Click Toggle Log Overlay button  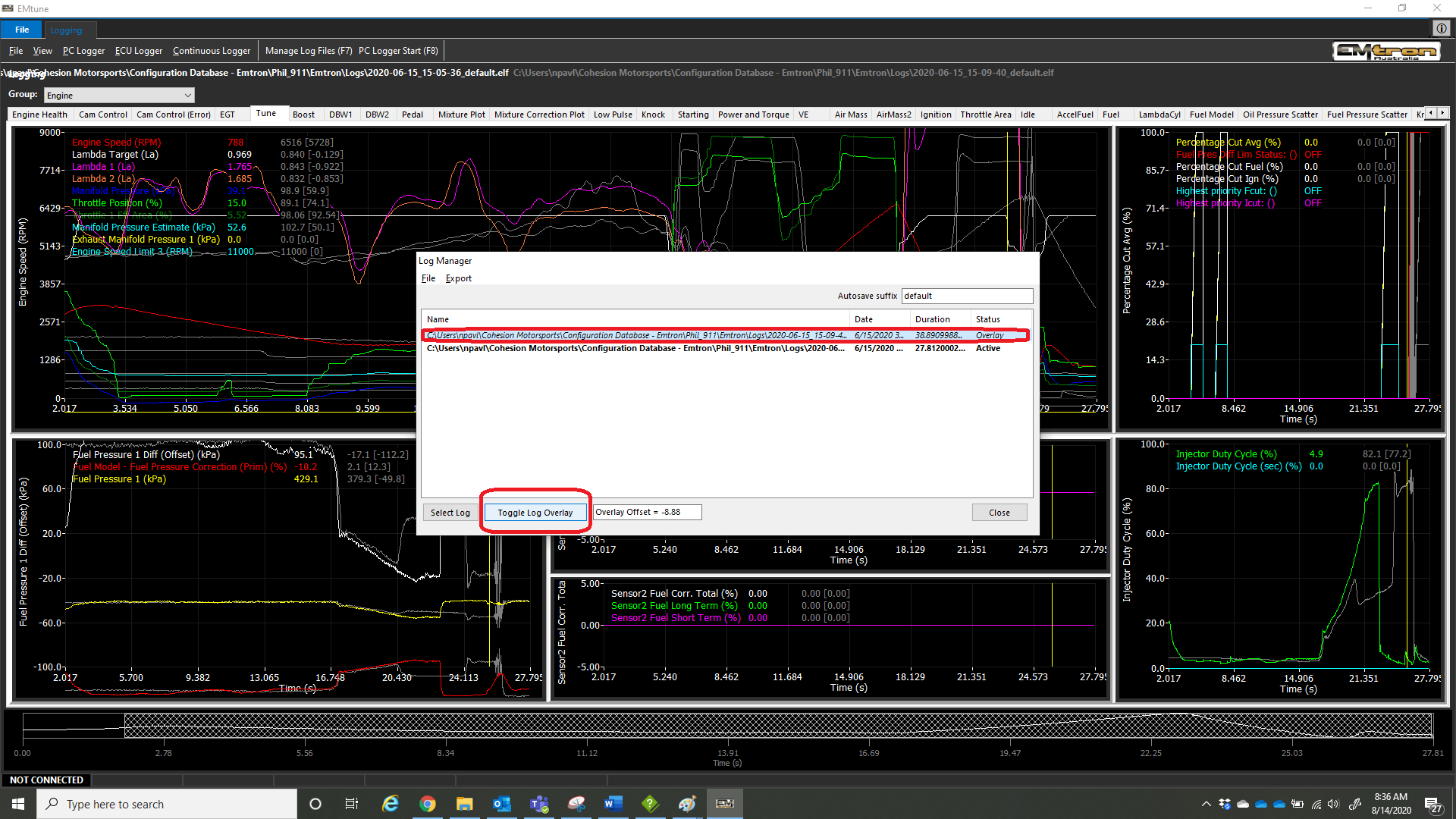535,513
